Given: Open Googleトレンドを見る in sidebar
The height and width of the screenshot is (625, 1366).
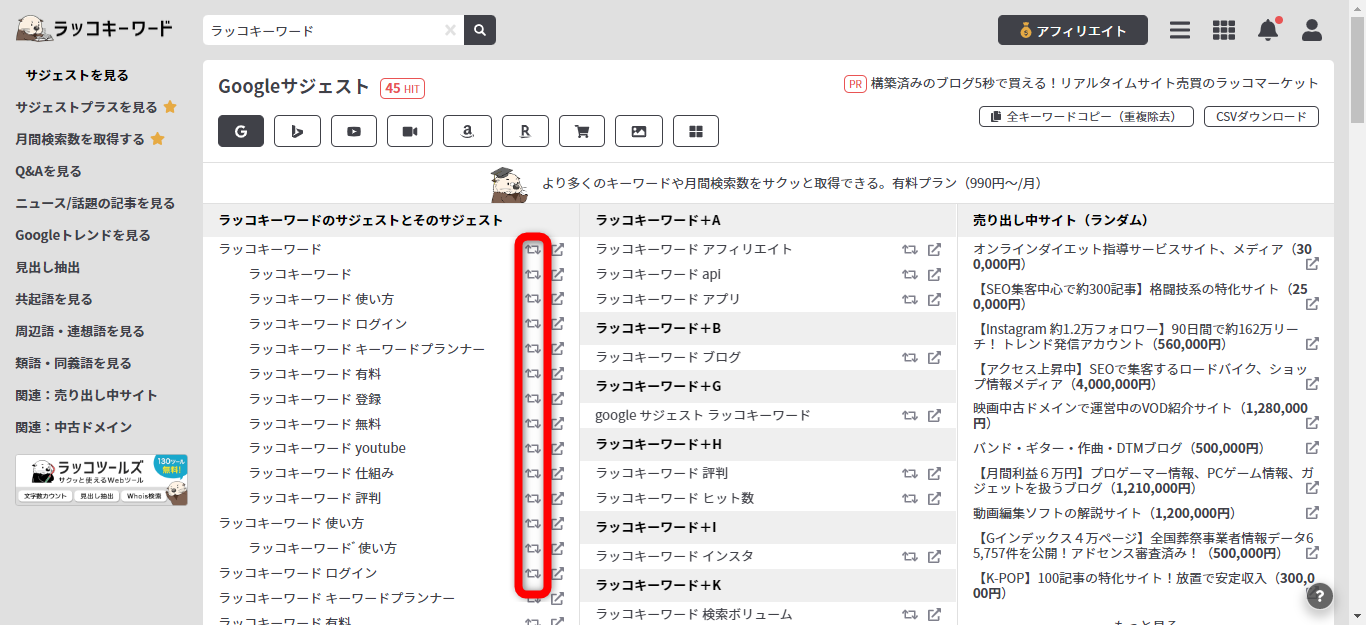Looking at the screenshot, I should pos(83,235).
